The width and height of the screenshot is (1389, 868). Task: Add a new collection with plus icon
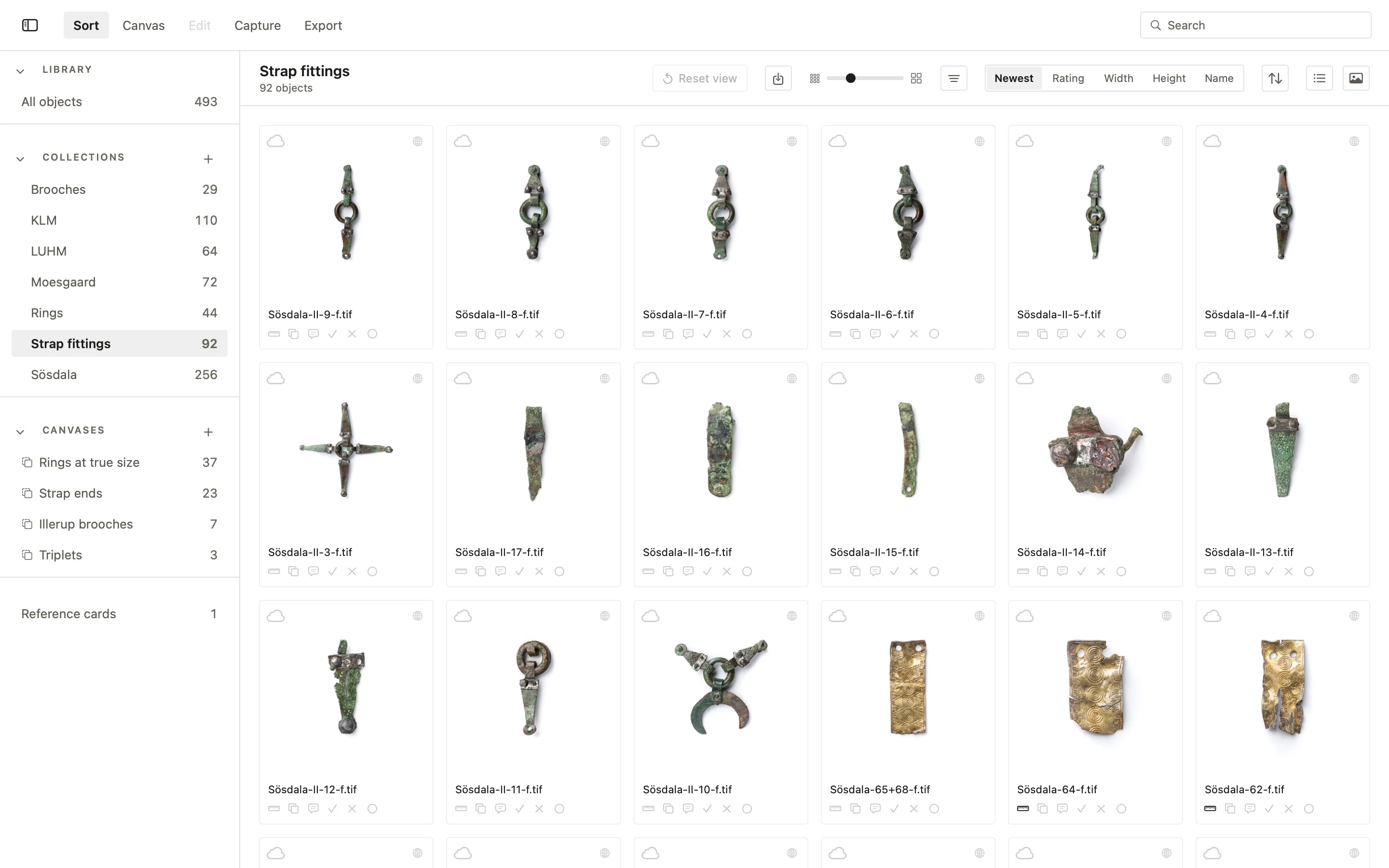(208, 159)
